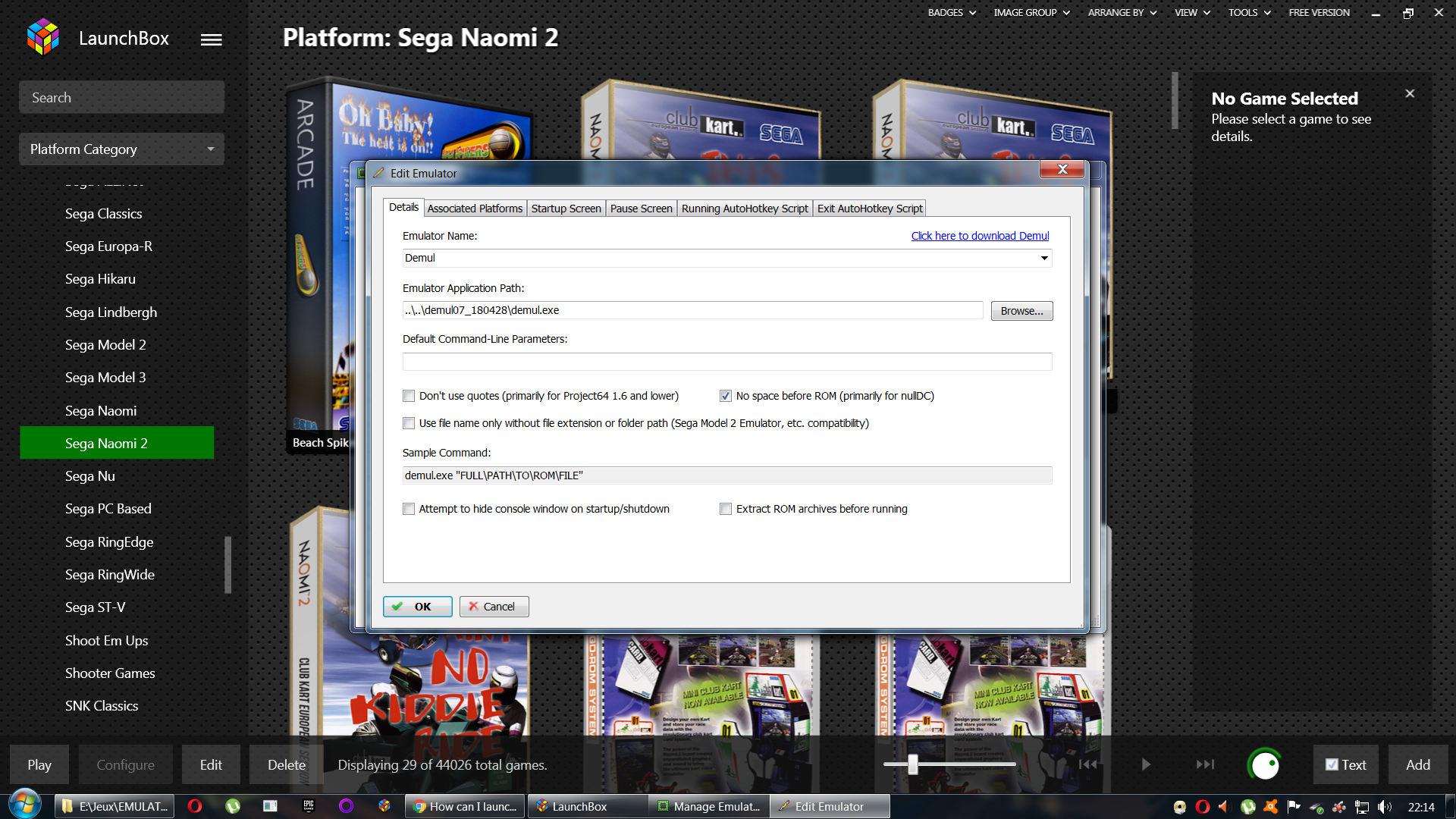Adjust the box art zoom slider

pos(913,764)
